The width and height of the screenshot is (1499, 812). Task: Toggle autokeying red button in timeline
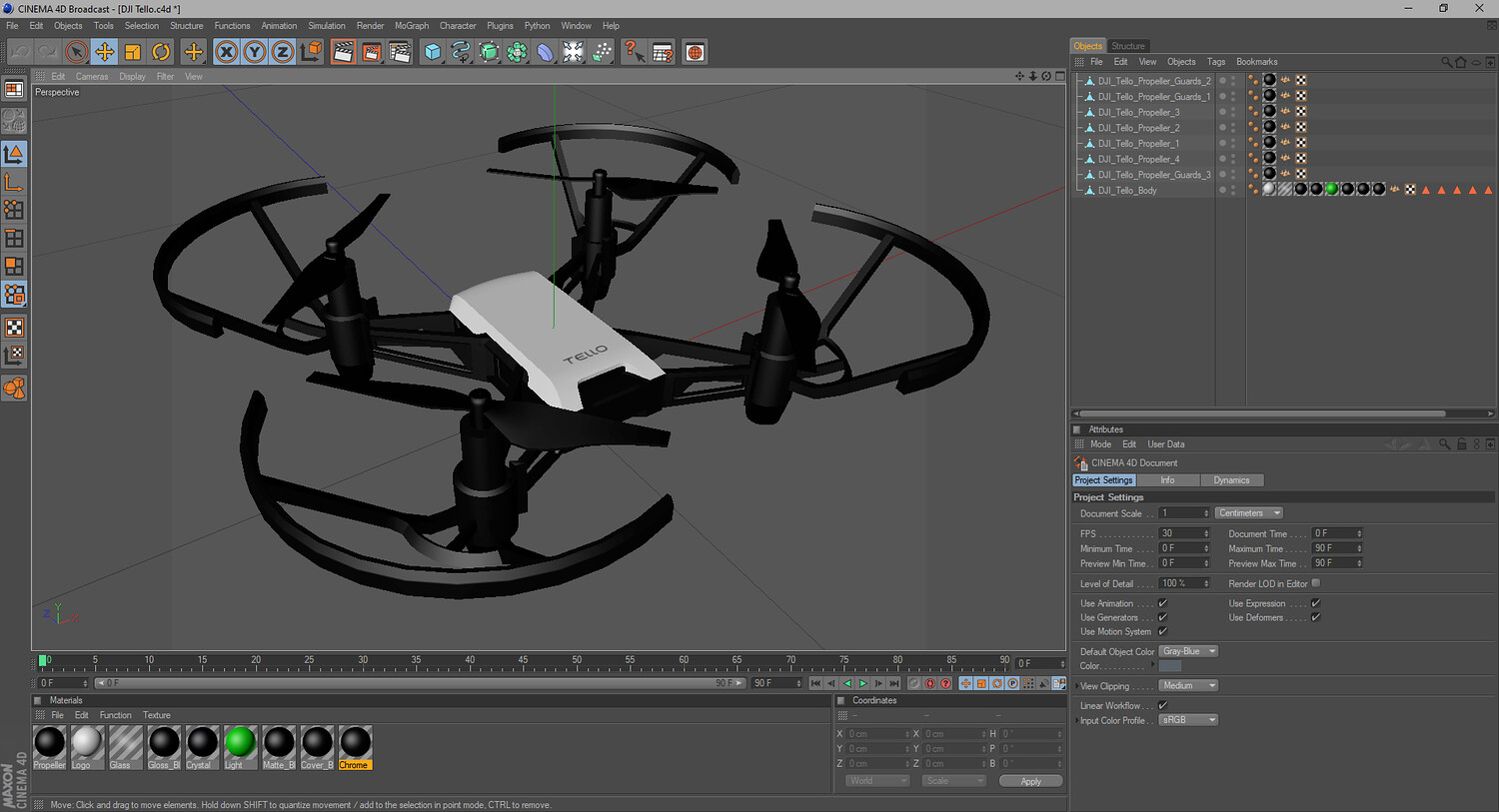(930, 683)
